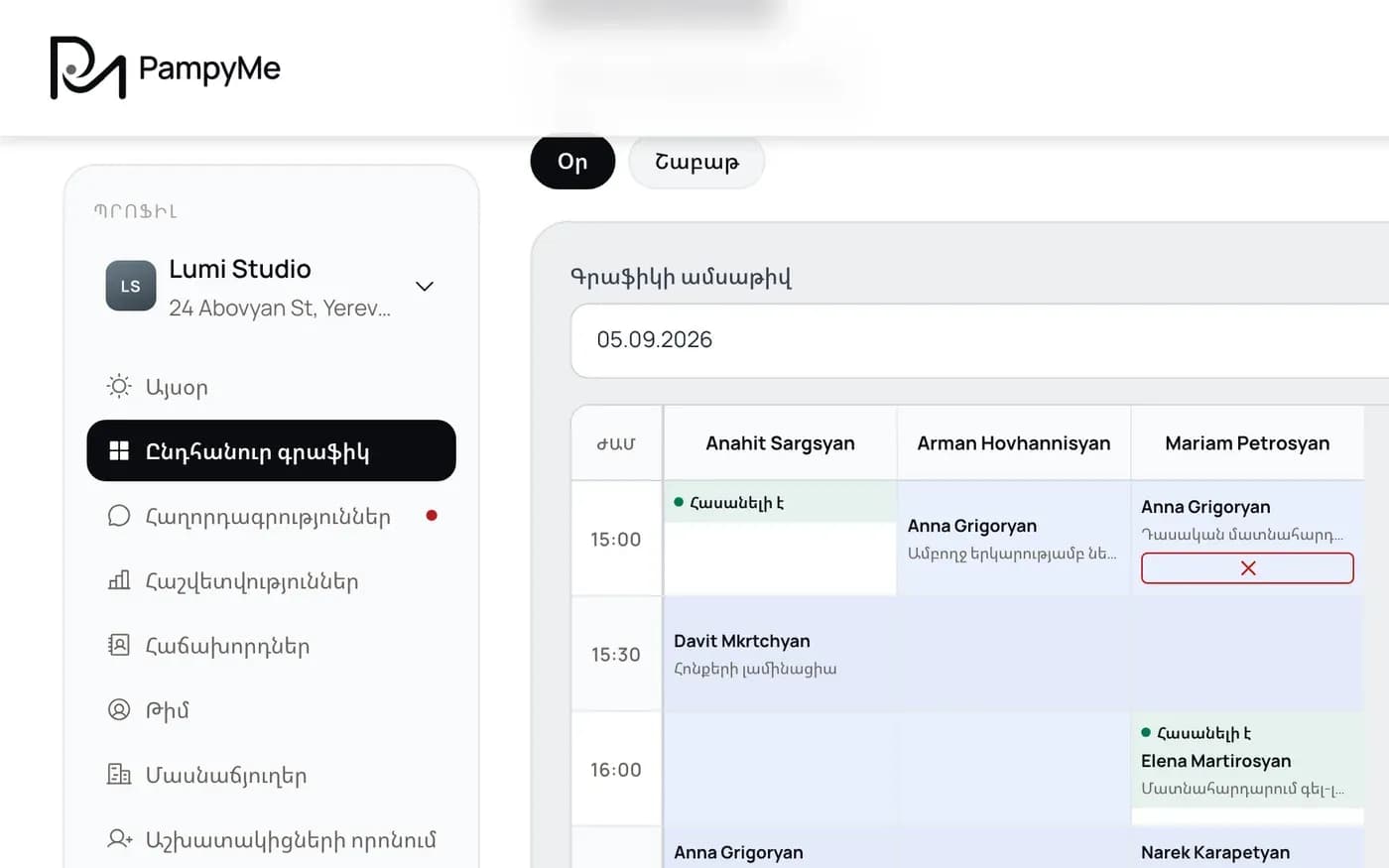The width and height of the screenshot is (1389, 868).
Task: Switch to the Օր day view
Action: pos(572,162)
